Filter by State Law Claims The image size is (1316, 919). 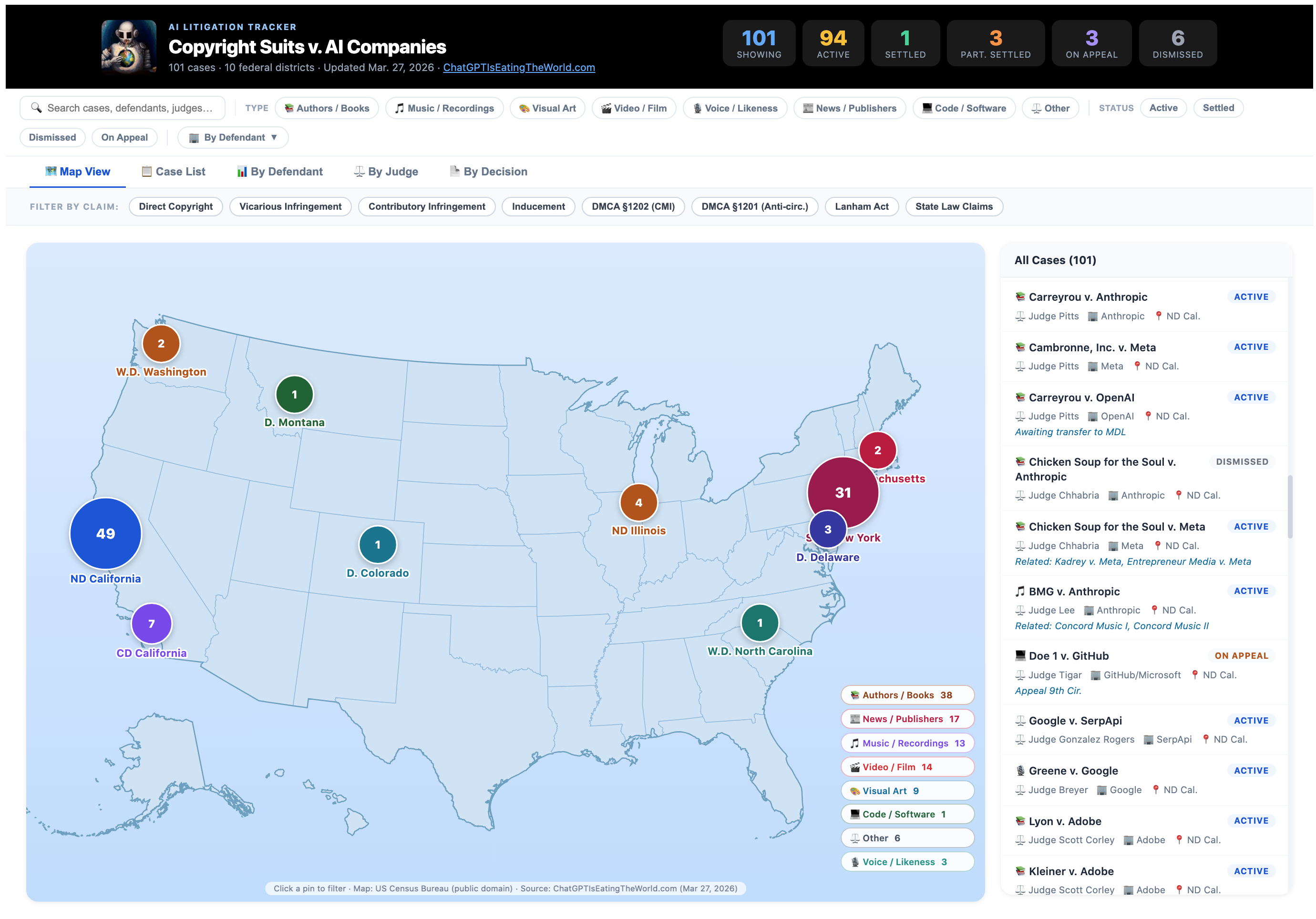point(954,206)
